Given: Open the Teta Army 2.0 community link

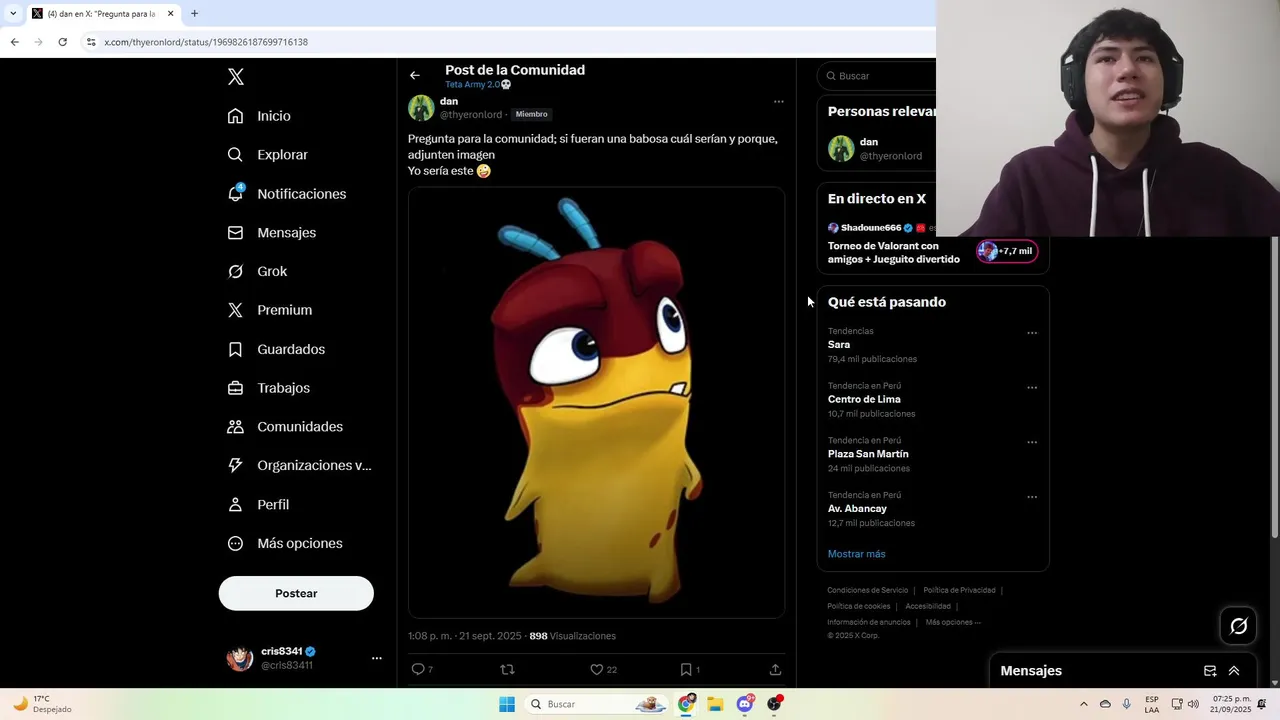Looking at the screenshot, I should [478, 85].
